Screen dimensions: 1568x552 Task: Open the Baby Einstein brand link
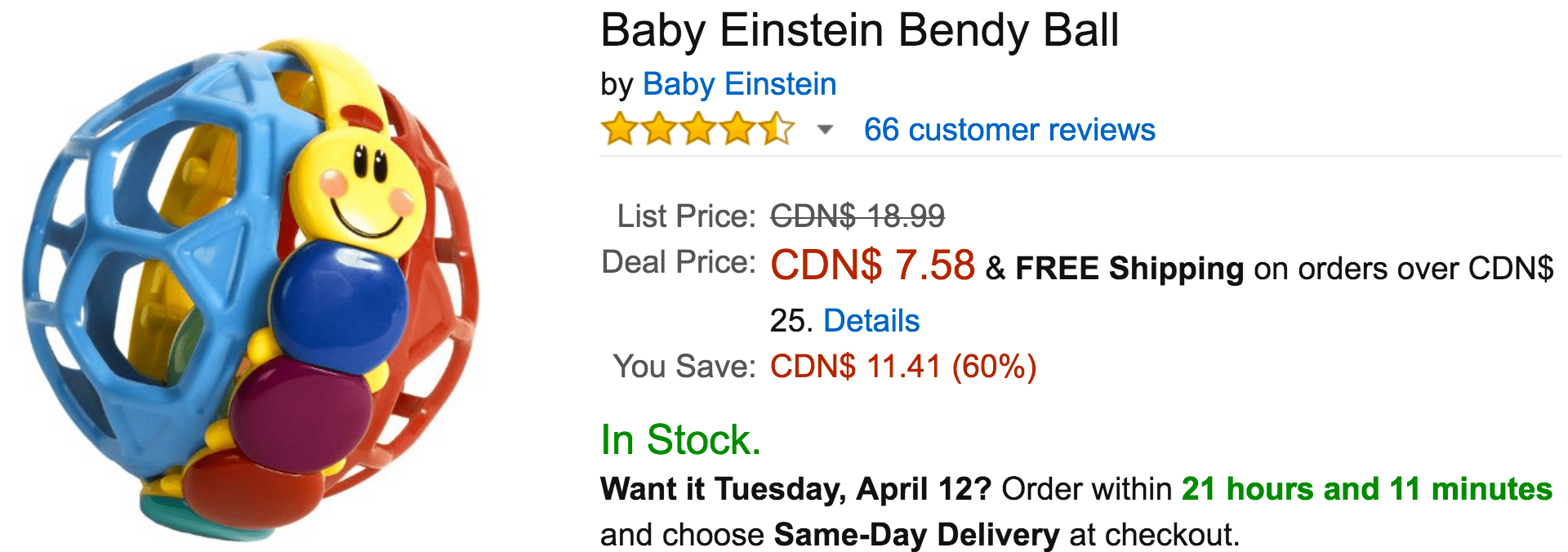coord(739,84)
